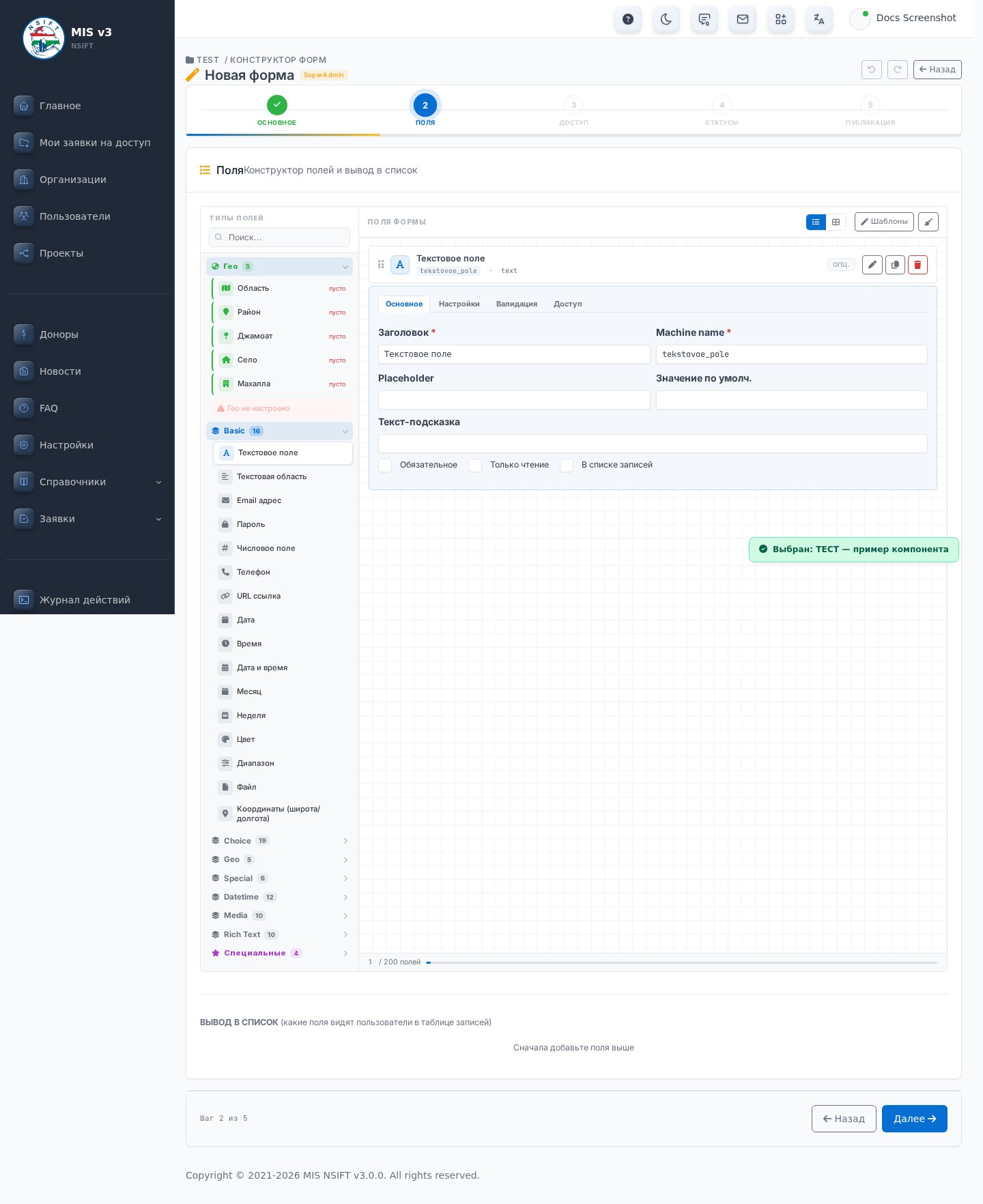Screen dimensions: 983x1204
Task: Click the Placeholder input field
Action: pyautogui.click(x=514, y=400)
